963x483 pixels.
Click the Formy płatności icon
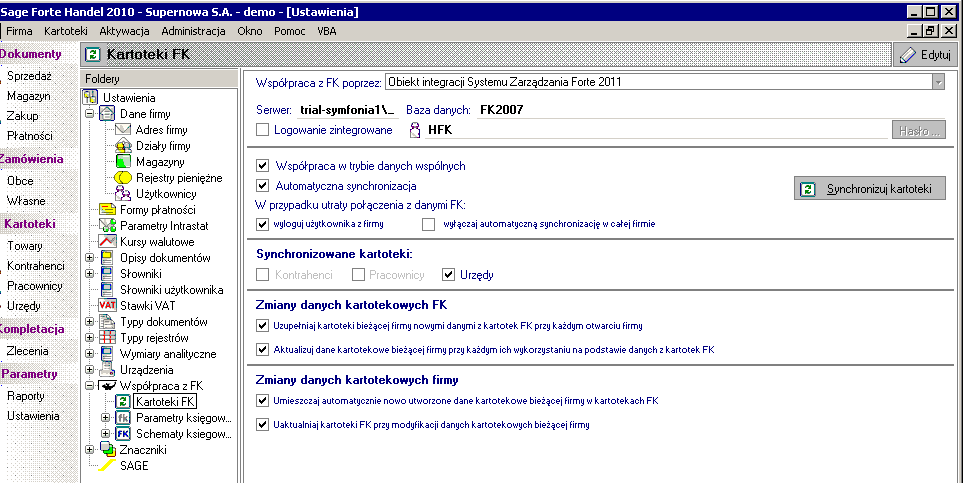[107, 210]
